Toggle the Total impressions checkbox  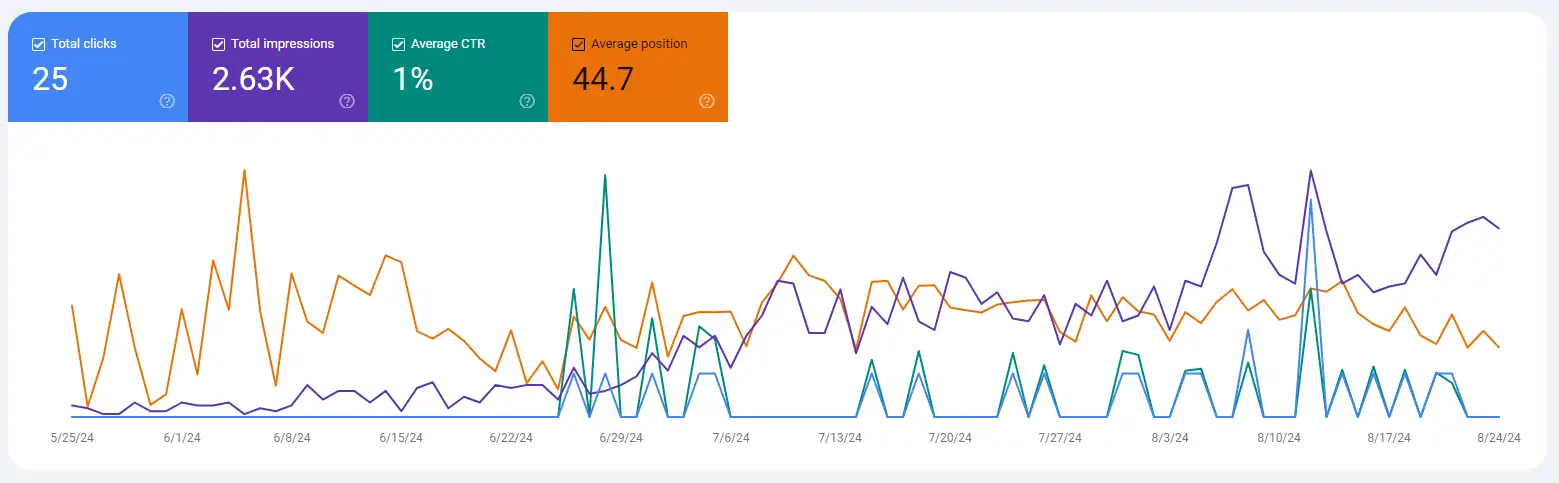218,44
